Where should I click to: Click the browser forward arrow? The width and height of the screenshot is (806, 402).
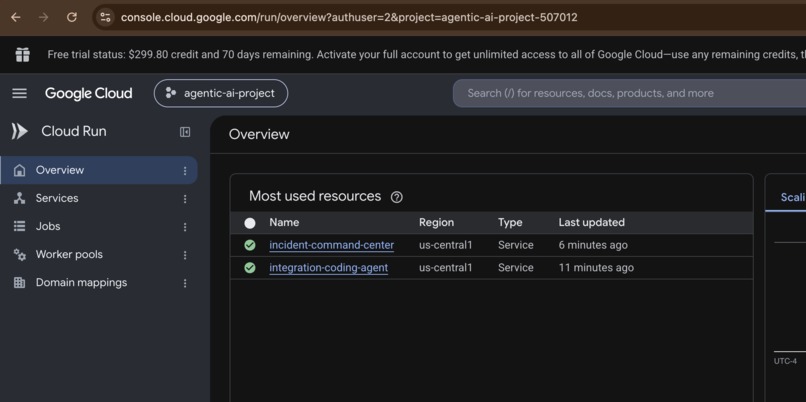(44, 17)
